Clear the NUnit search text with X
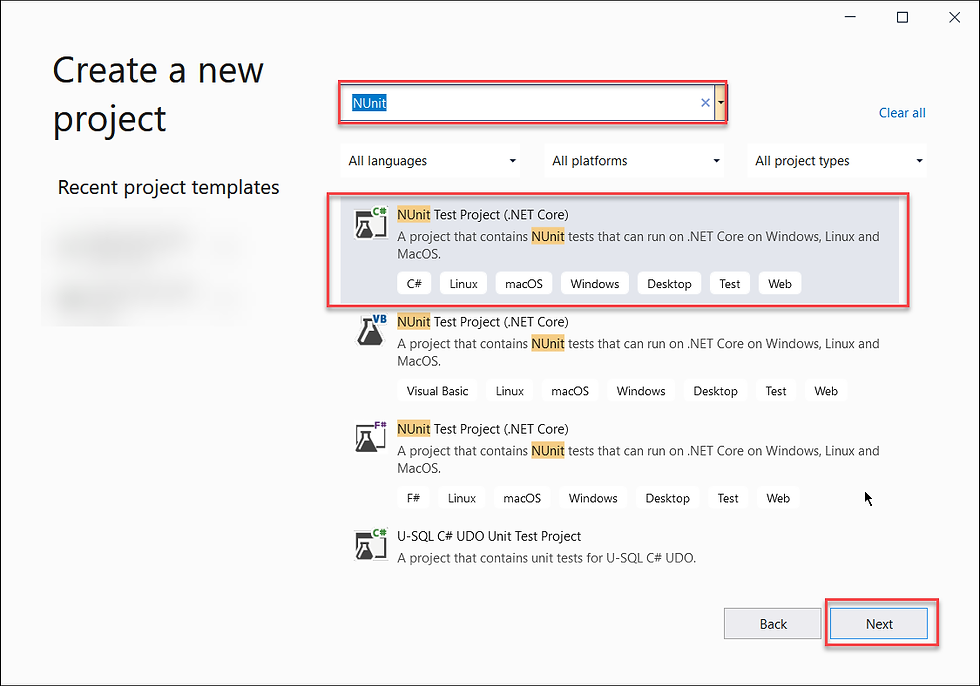 [705, 102]
